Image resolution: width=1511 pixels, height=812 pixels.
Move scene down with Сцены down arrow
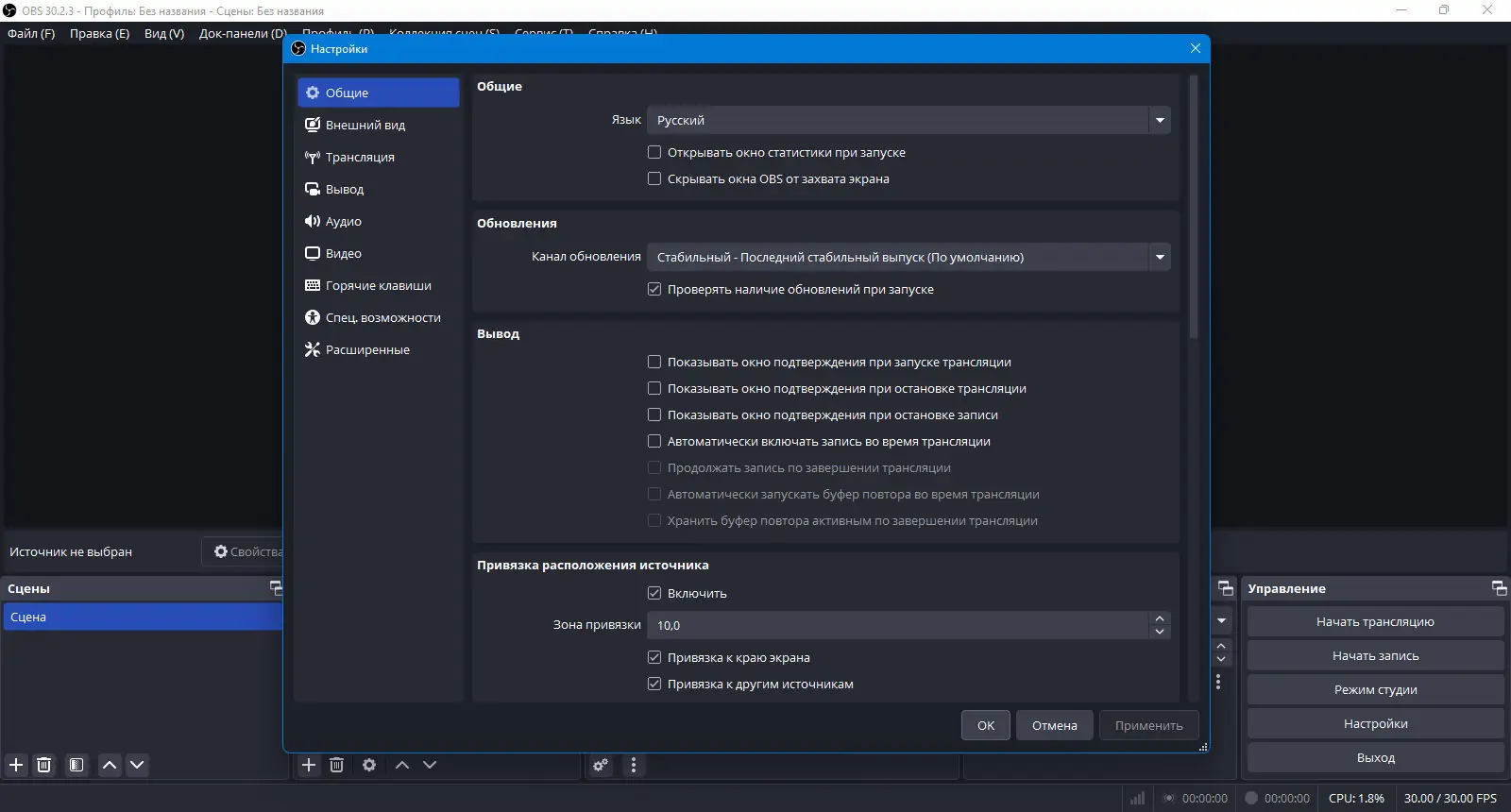tap(137, 765)
